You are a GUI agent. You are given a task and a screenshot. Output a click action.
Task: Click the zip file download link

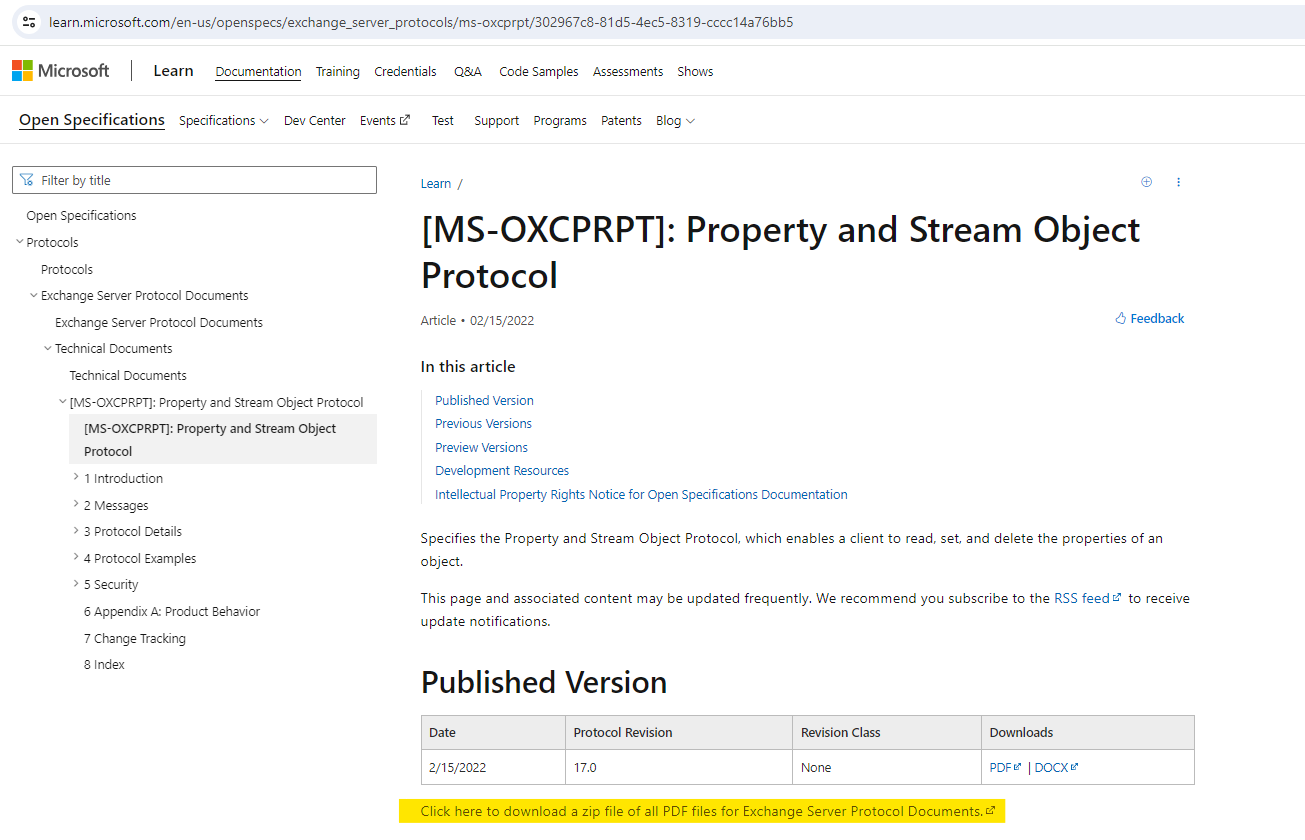pyautogui.click(x=708, y=812)
